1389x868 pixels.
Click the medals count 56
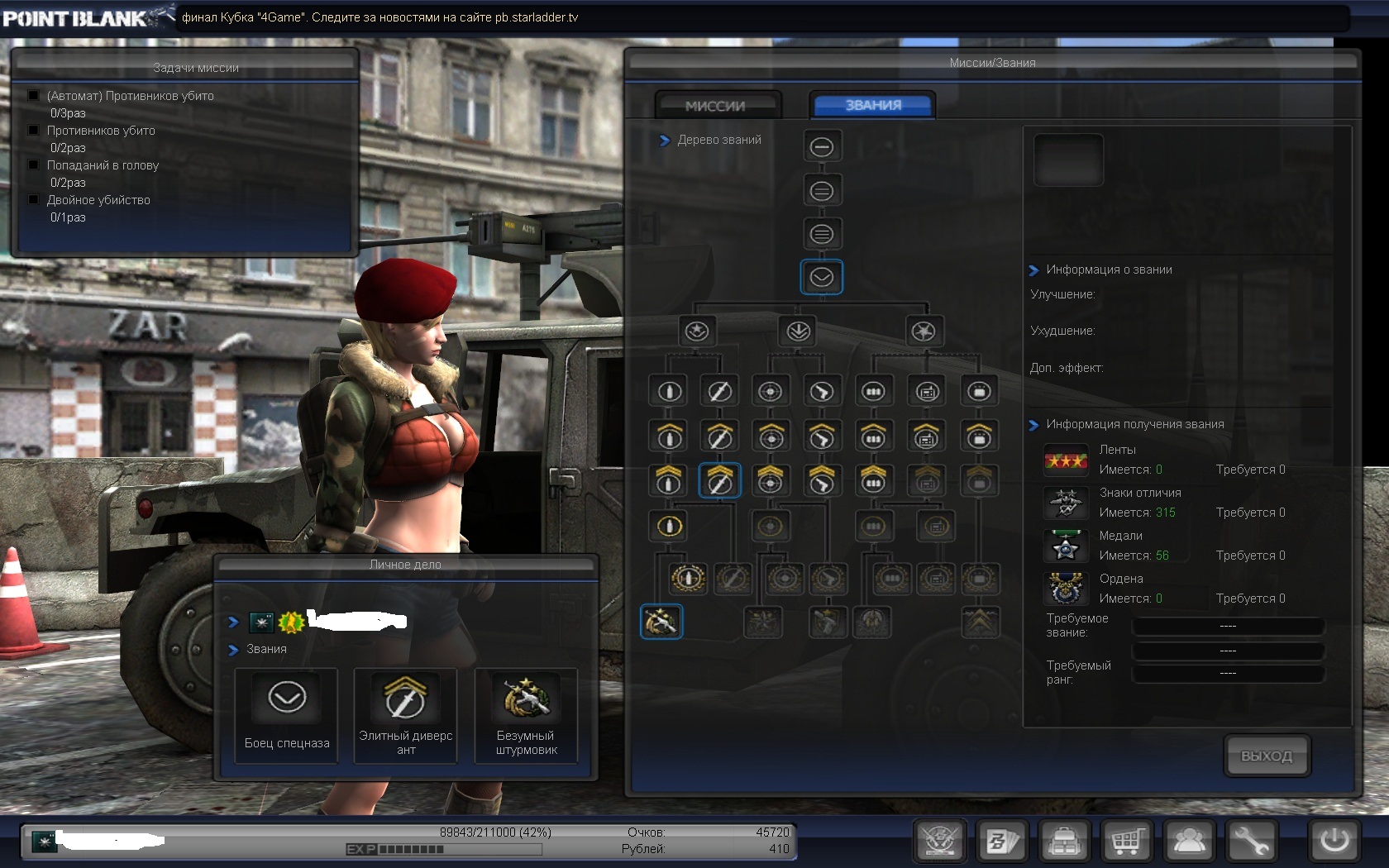click(x=1162, y=556)
